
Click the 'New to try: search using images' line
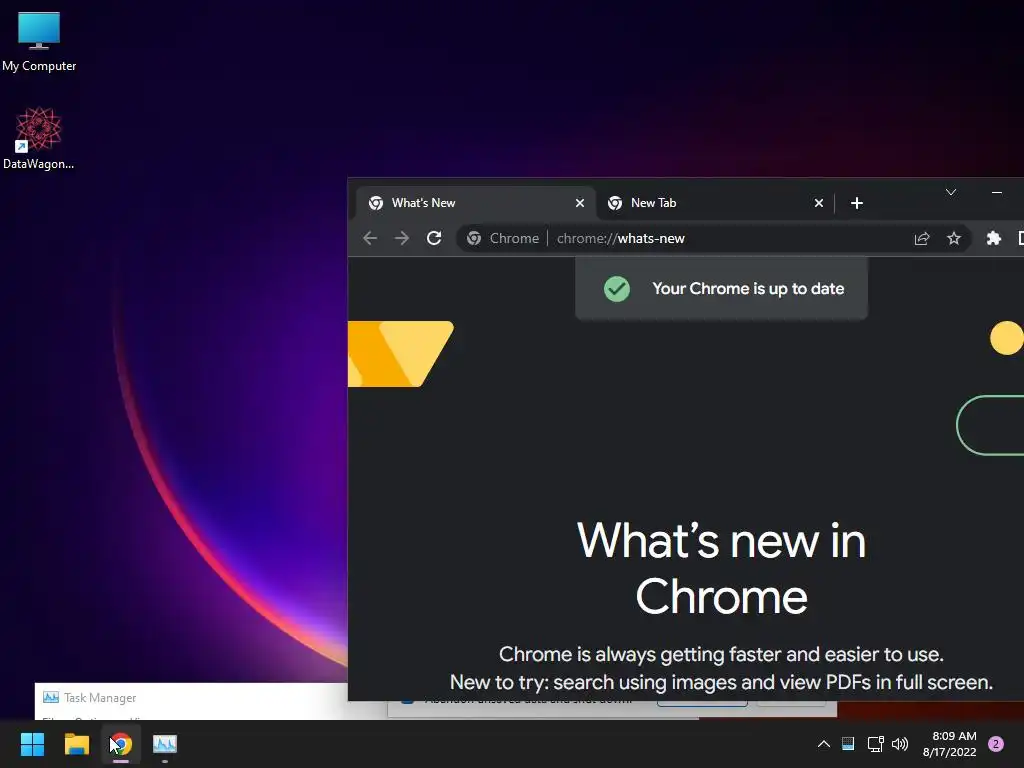(x=721, y=682)
